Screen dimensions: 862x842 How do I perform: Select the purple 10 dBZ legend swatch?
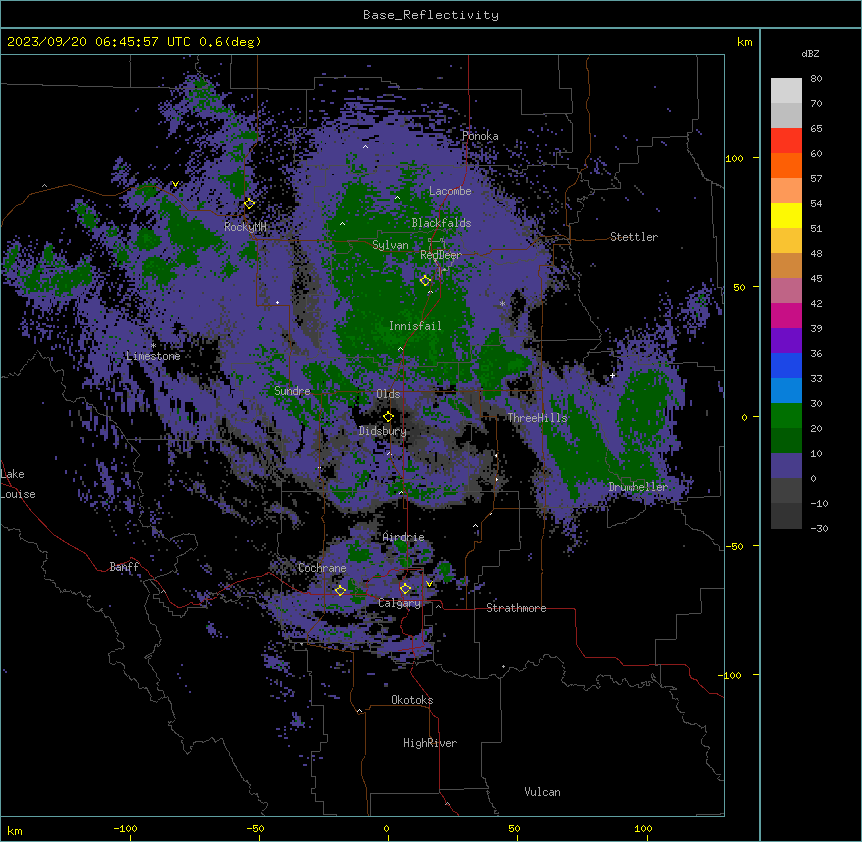point(786,466)
